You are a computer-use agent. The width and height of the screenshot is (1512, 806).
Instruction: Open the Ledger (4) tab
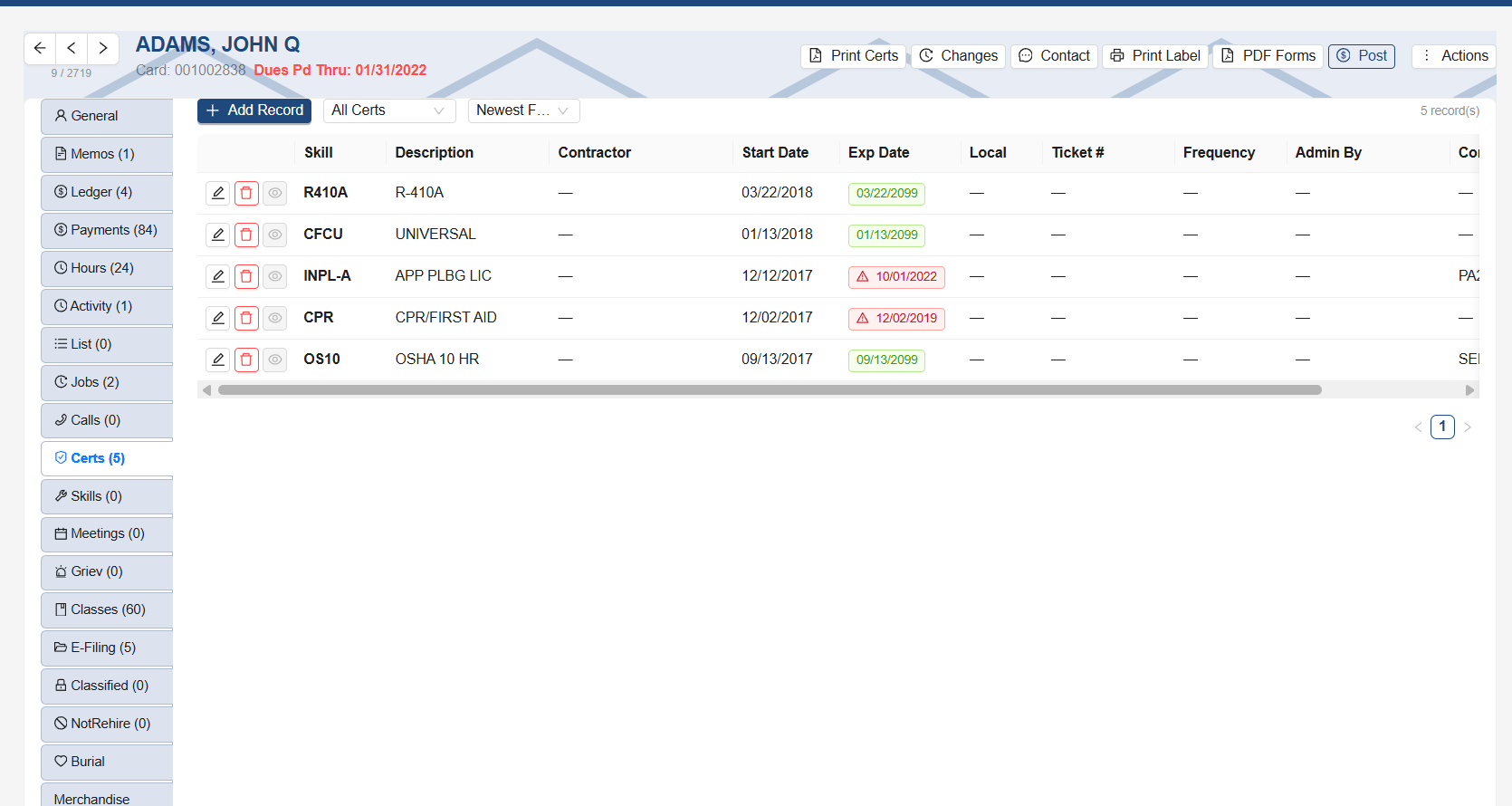tap(107, 193)
